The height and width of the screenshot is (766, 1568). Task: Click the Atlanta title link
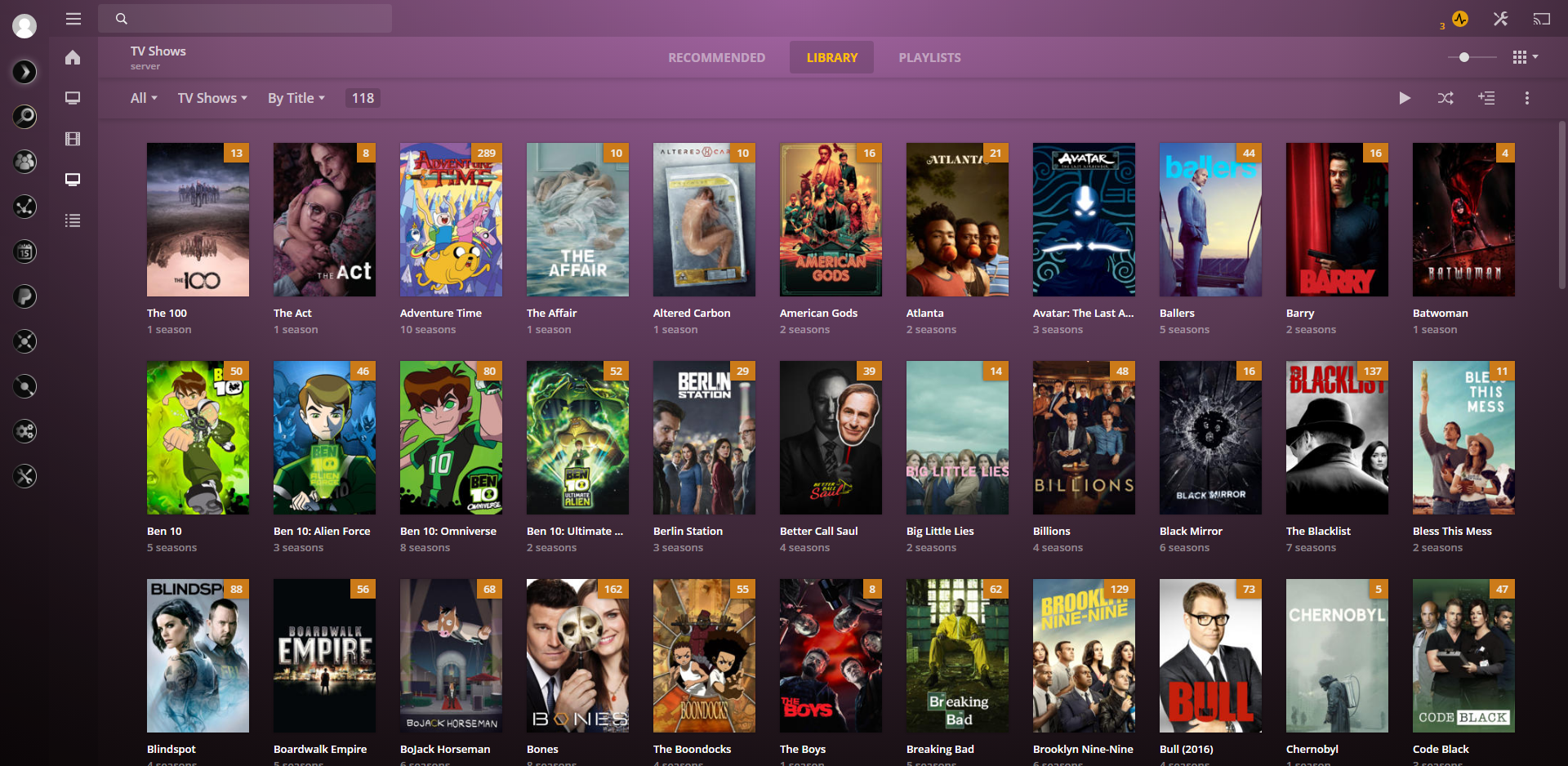click(x=924, y=313)
